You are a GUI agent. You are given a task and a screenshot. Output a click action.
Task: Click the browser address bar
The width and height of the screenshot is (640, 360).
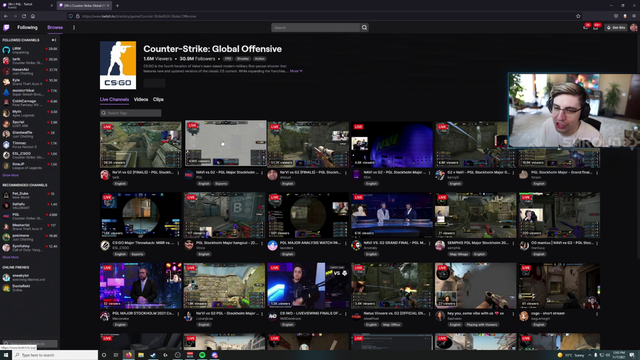pyautogui.click(x=324, y=16)
